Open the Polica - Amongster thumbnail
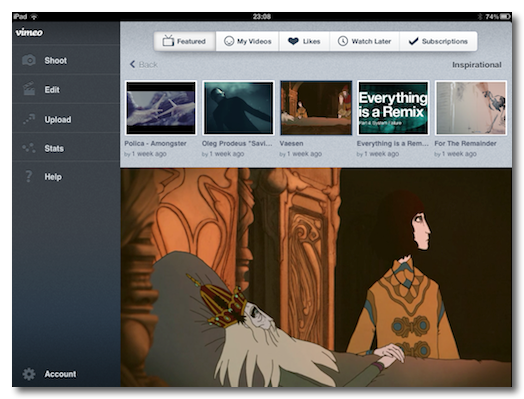524x399 pixels. 161,108
